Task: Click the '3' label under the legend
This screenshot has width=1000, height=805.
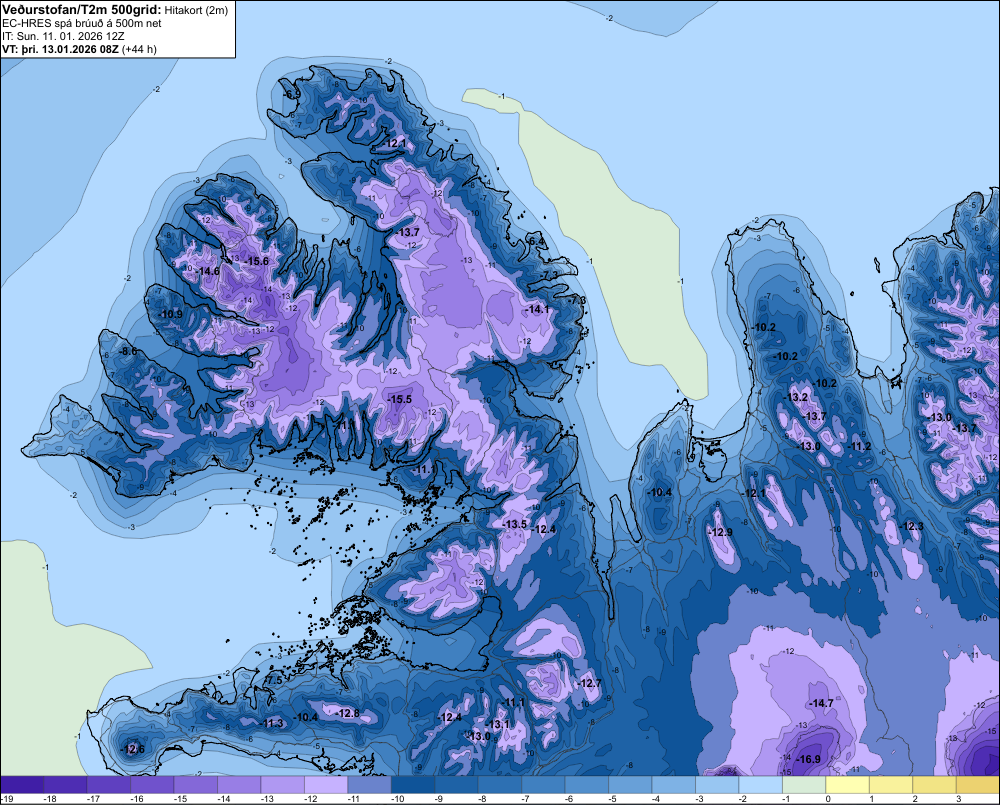Action: 958,799
